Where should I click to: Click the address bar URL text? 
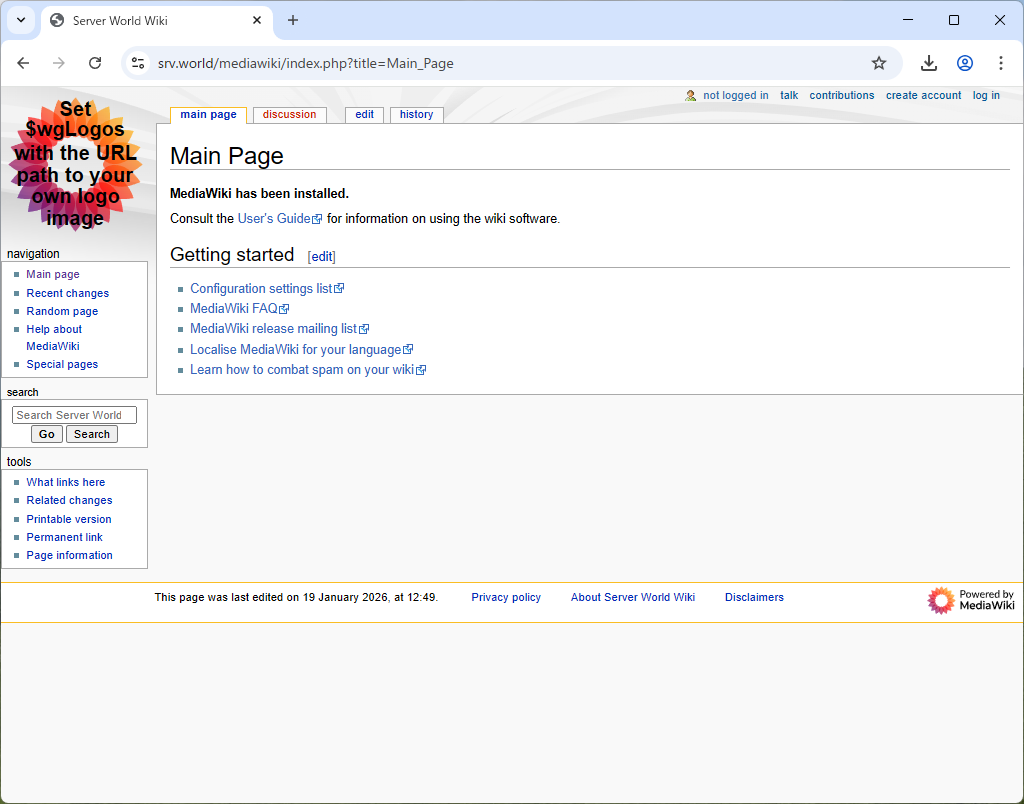tap(306, 63)
